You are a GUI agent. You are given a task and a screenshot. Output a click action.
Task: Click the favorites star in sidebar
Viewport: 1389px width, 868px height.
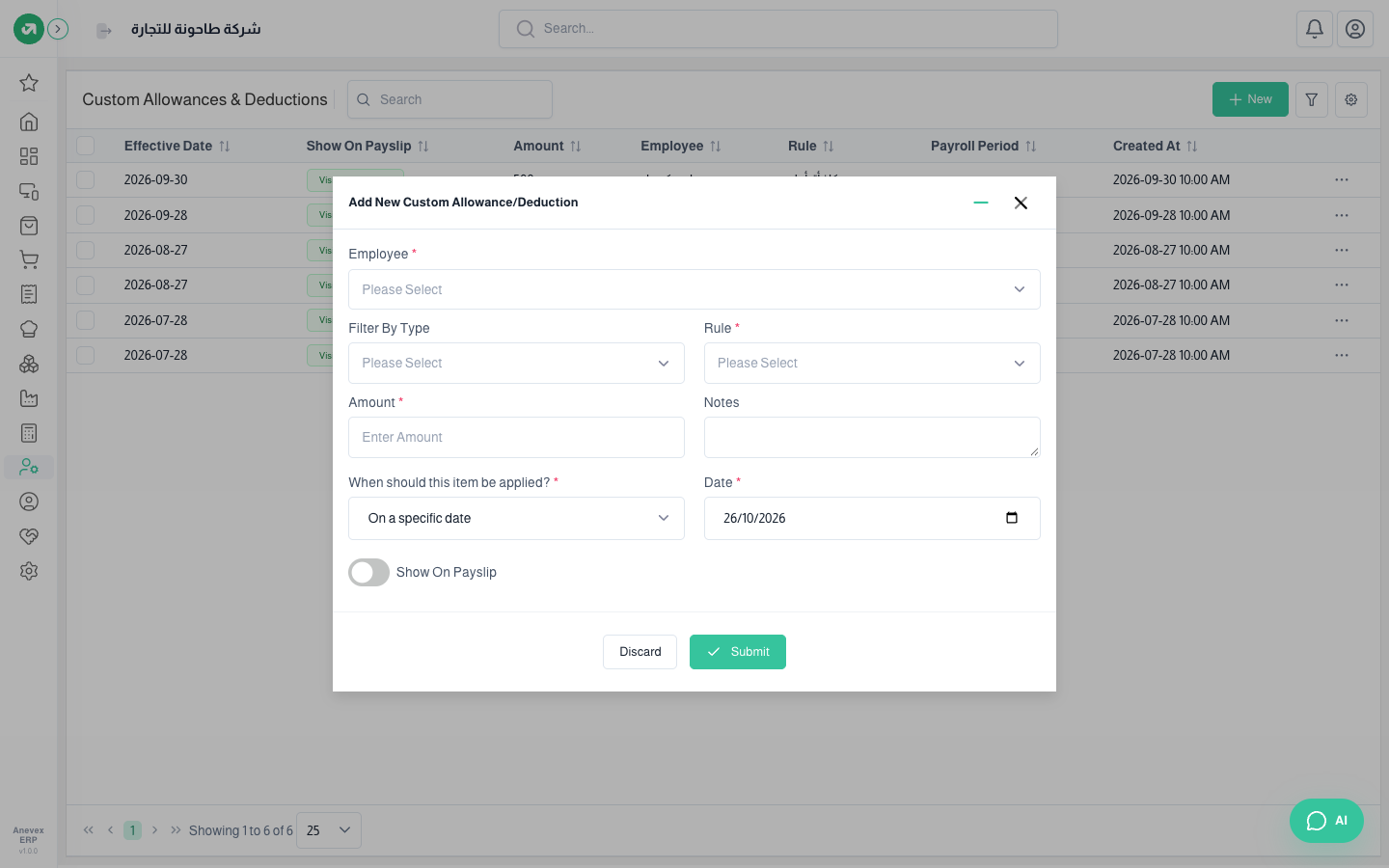[29, 83]
